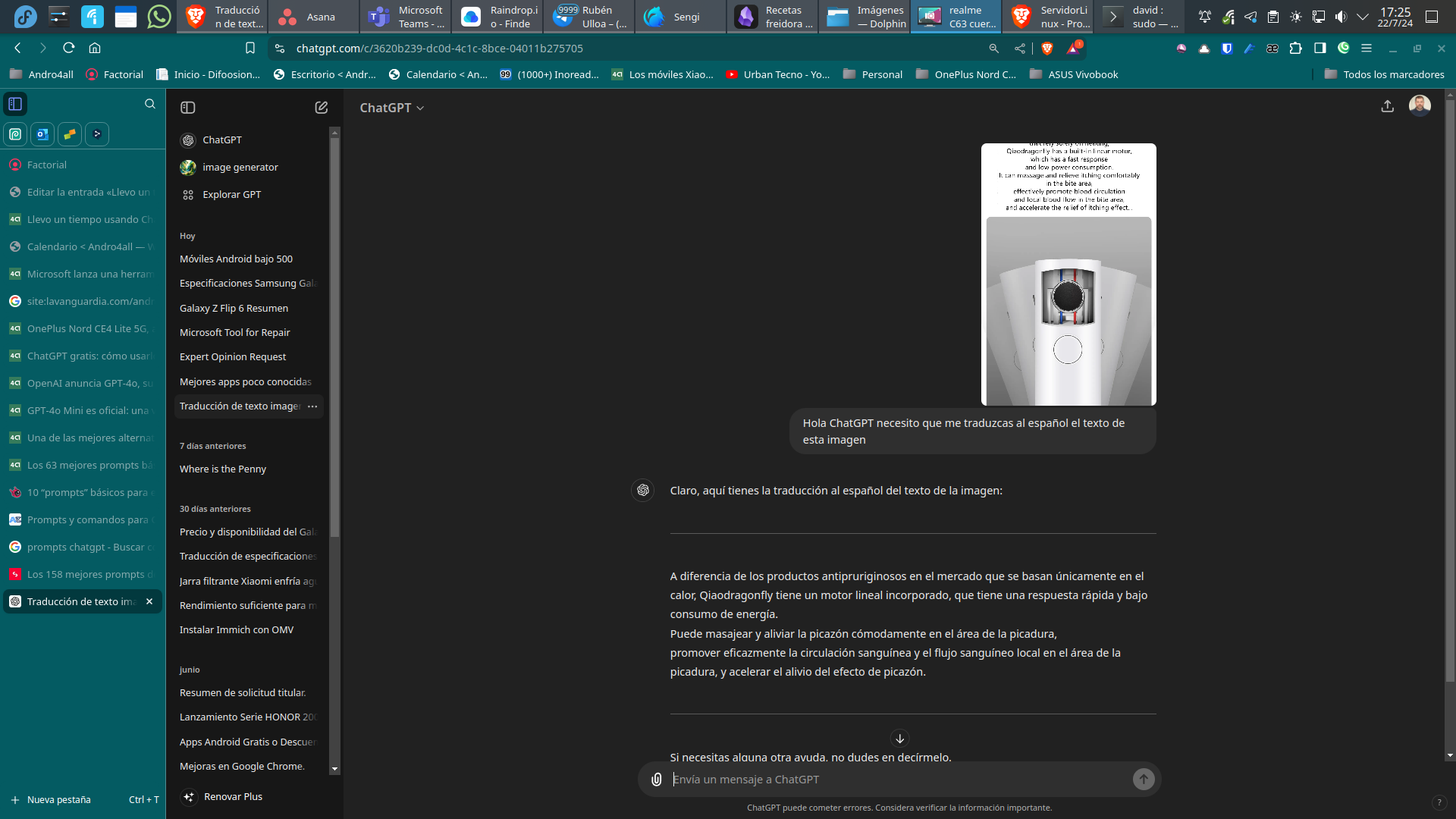Open Brave Shields lion icon

coord(1047,49)
